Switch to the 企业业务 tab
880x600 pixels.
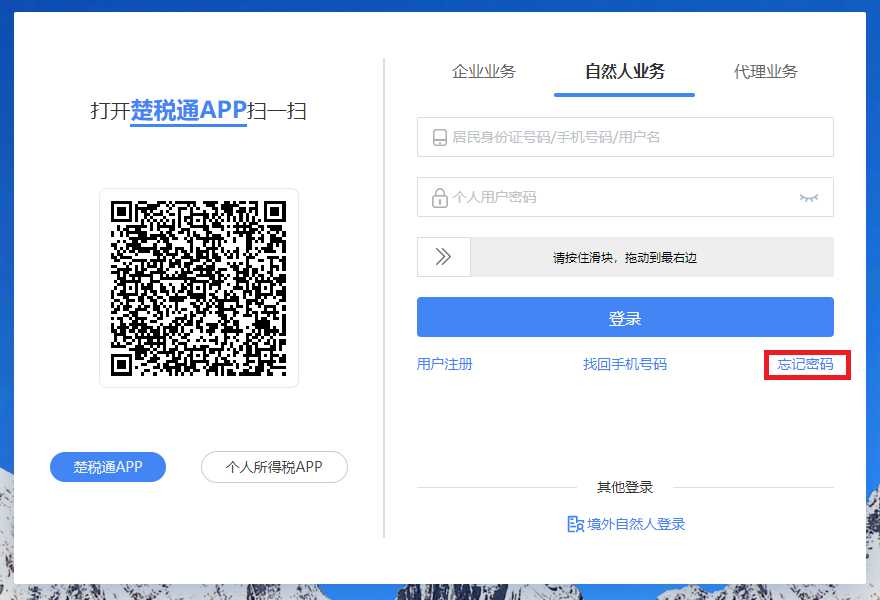[x=483, y=72]
